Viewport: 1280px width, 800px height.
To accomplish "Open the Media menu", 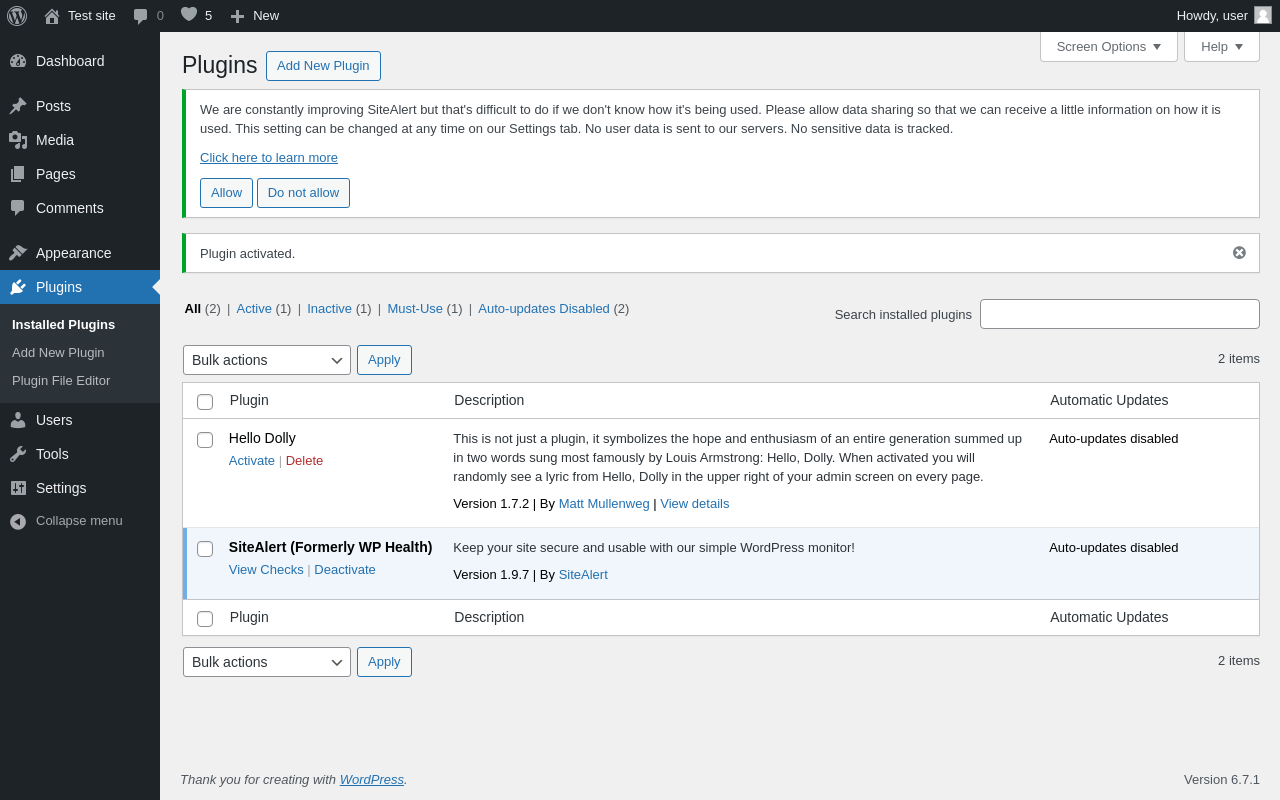I will pyautogui.click(x=80, y=140).
